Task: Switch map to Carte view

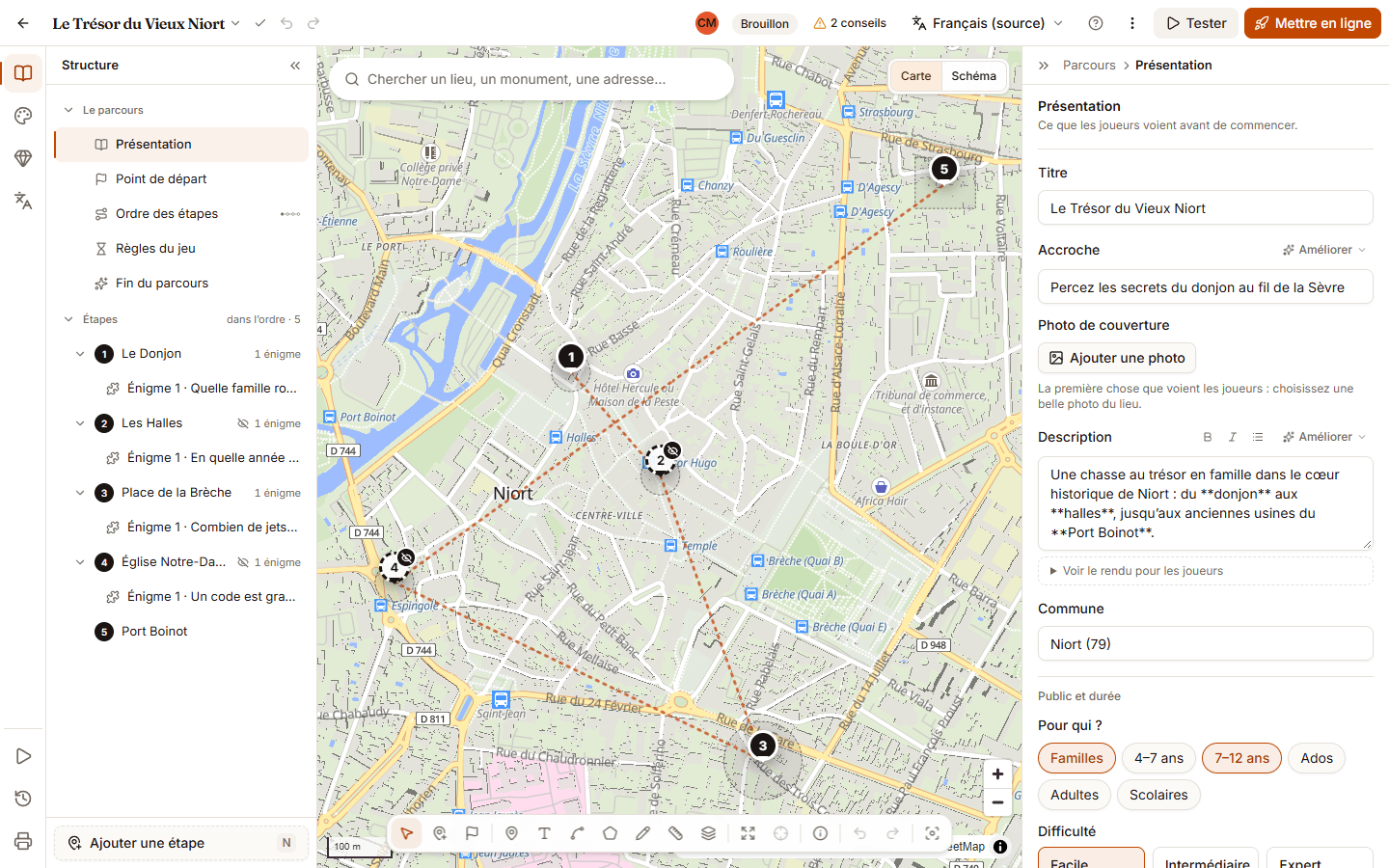Action: point(916,76)
